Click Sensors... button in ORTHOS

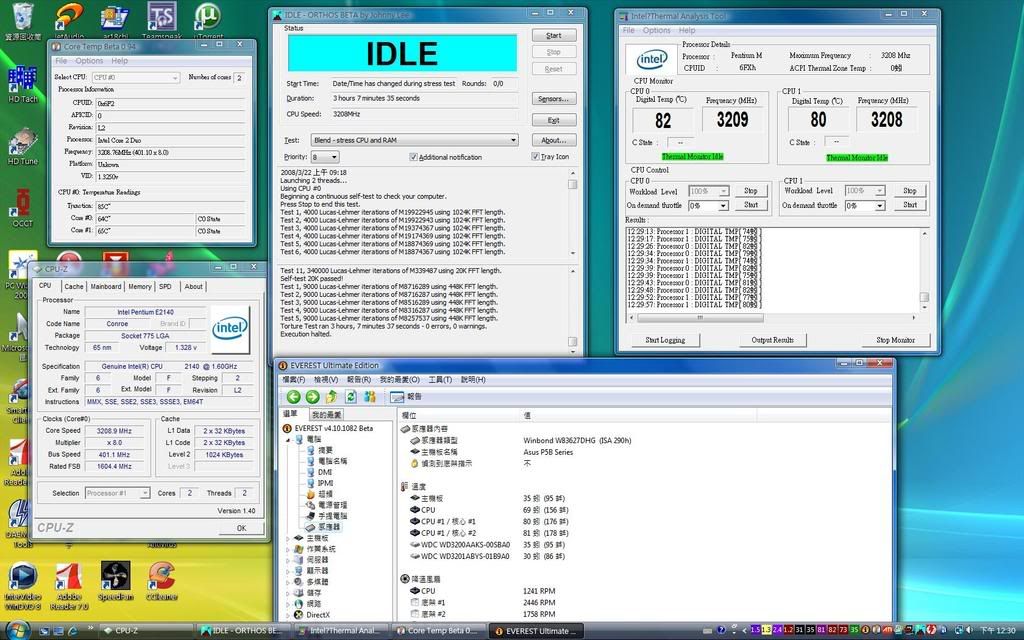point(554,99)
